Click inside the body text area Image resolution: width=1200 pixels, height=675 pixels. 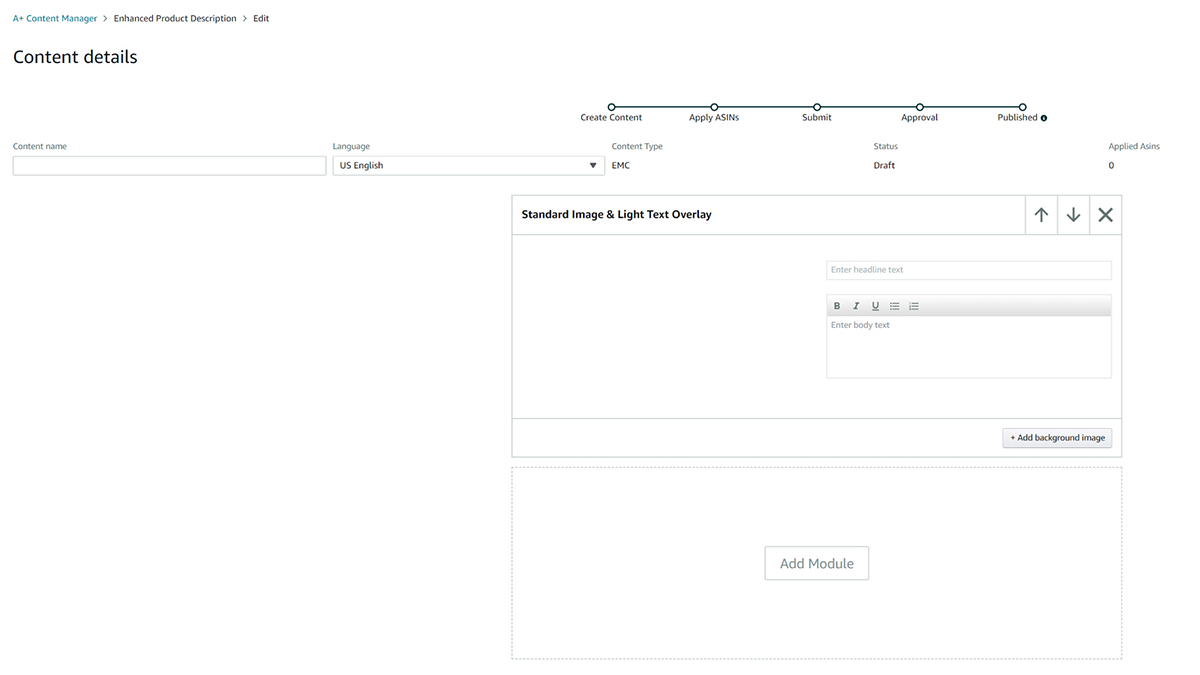968,347
